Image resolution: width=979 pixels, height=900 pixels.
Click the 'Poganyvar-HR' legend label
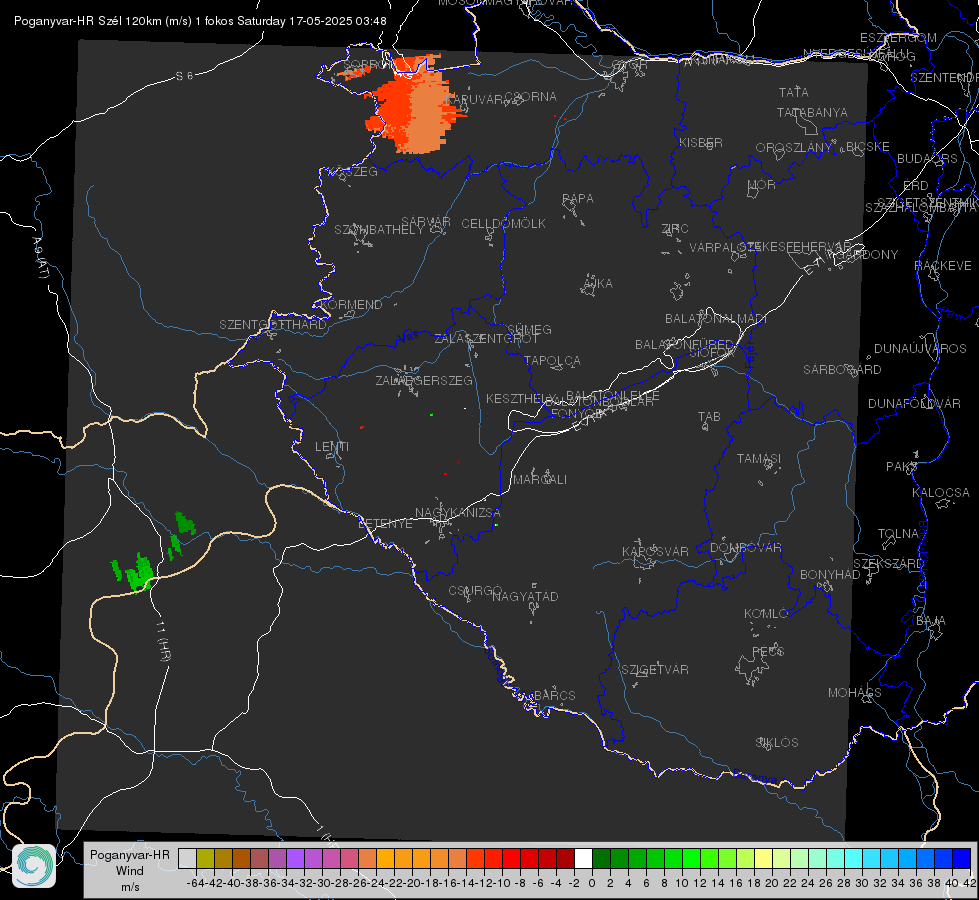pyautogui.click(x=130, y=855)
